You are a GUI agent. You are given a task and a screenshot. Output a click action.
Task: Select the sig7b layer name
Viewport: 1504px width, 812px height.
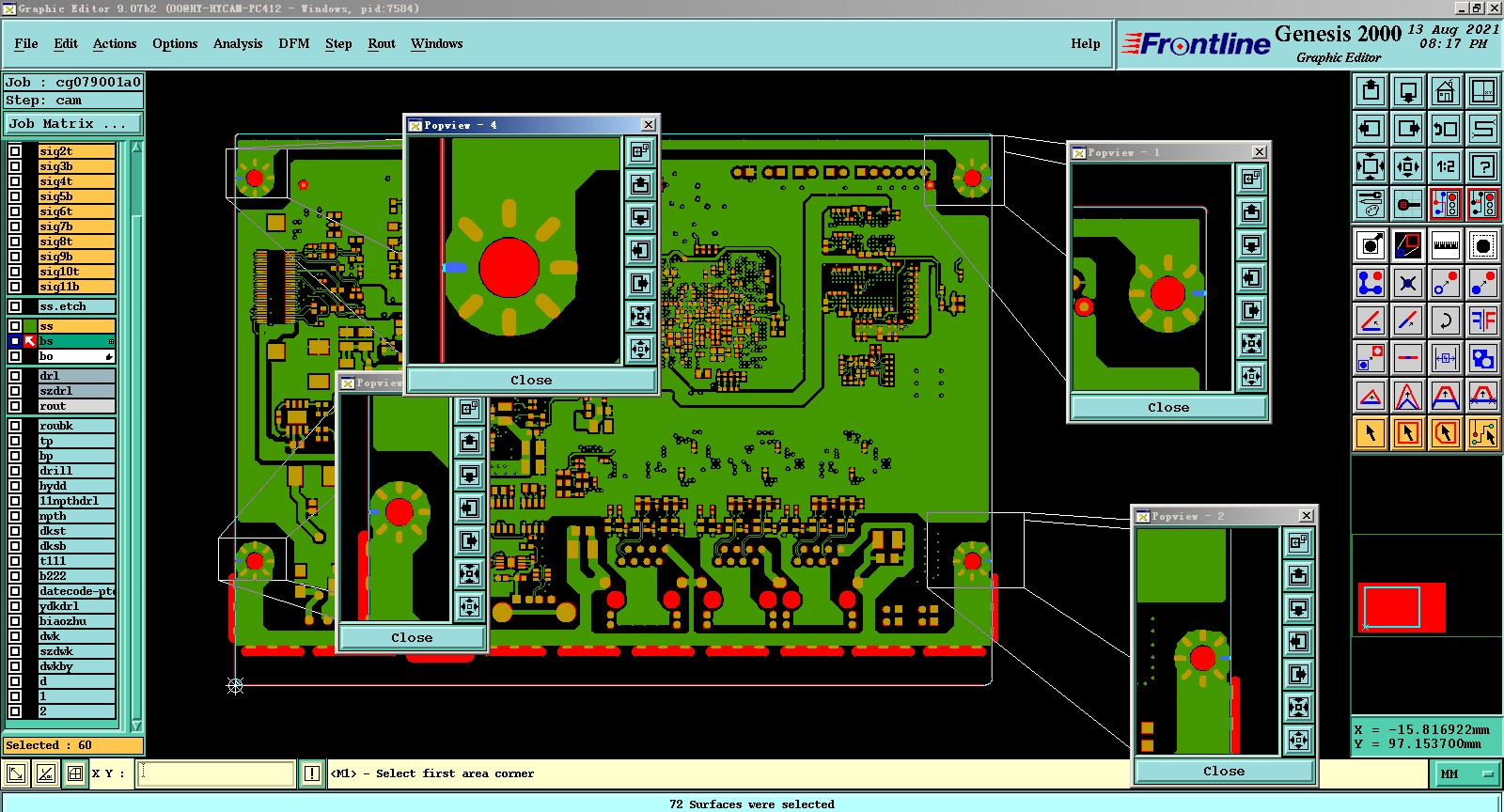76,226
